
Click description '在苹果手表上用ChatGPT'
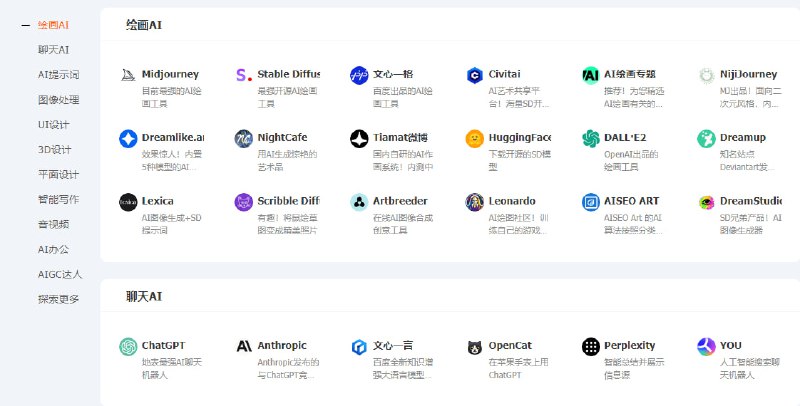tap(518, 369)
